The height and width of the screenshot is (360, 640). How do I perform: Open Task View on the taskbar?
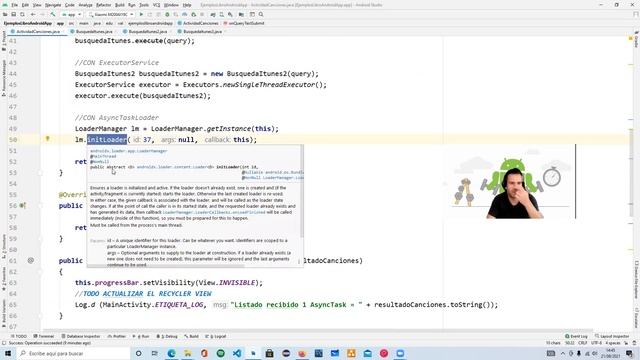155,353
